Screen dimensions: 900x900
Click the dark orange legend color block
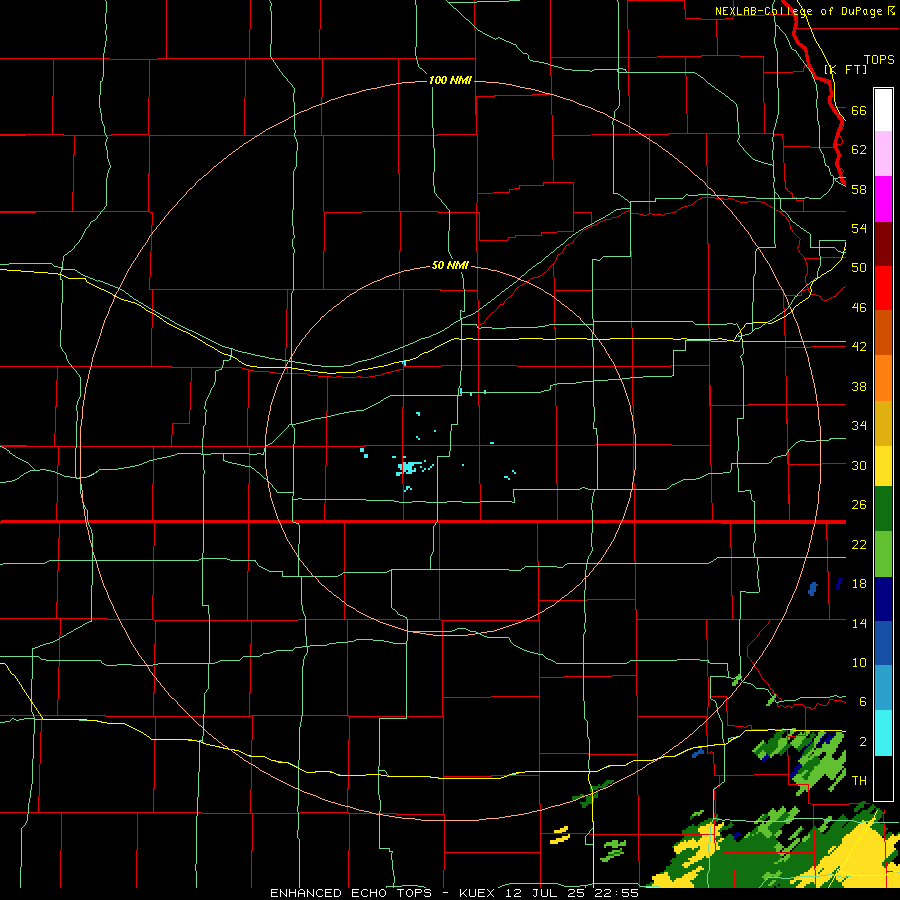883,333
